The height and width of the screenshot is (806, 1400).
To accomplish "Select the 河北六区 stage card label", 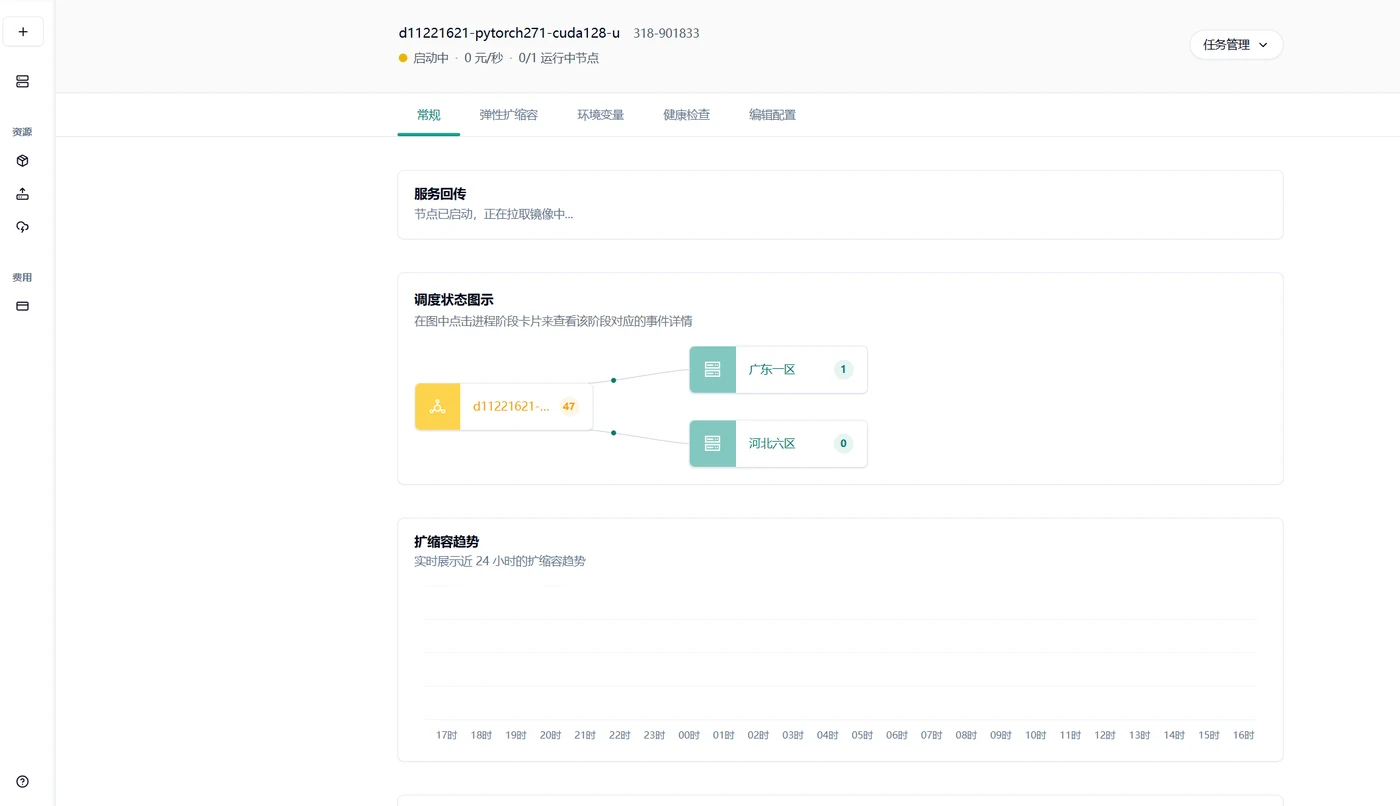I will tap(772, 444).
